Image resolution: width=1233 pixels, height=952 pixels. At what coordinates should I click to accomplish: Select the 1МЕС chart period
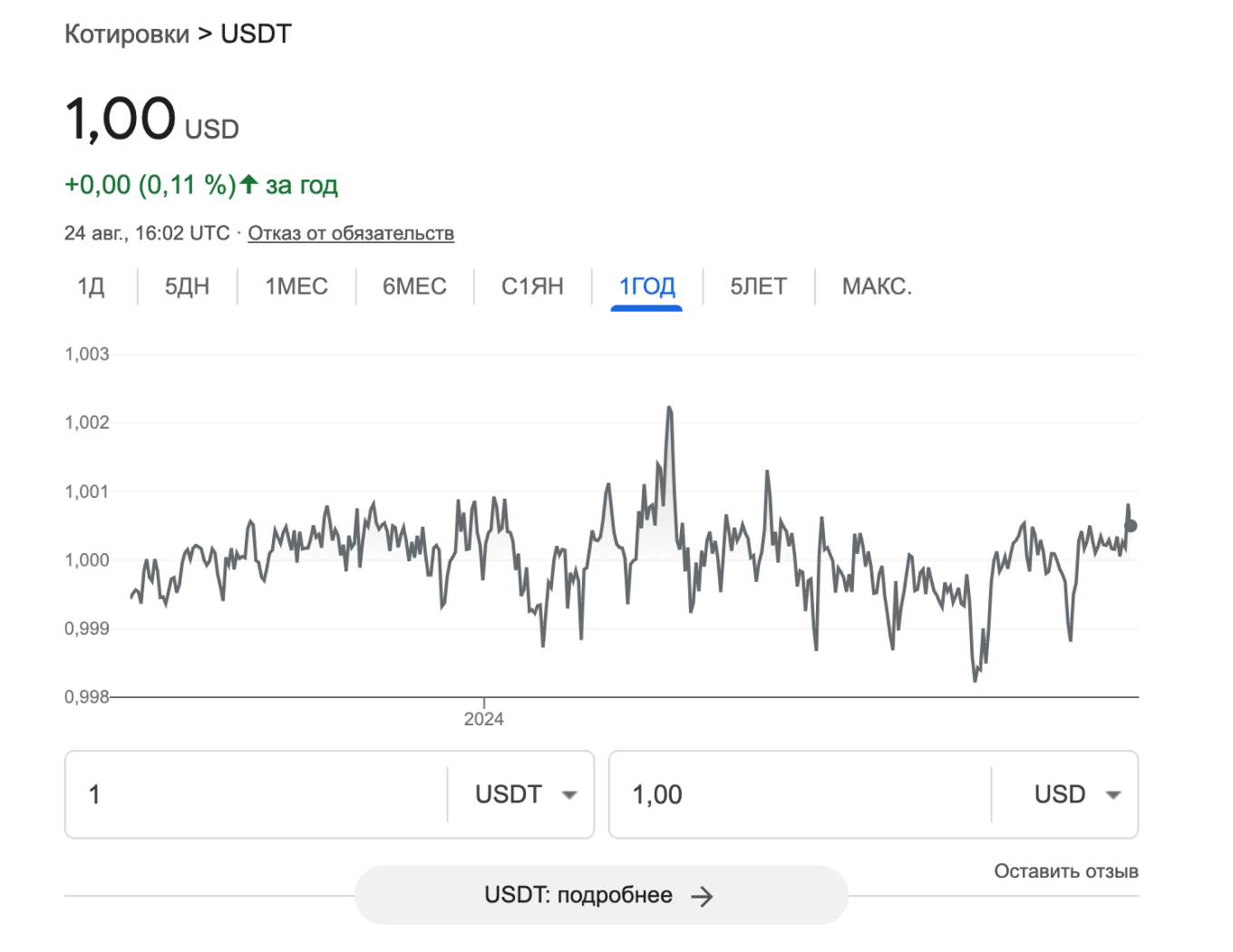point(296,287)
